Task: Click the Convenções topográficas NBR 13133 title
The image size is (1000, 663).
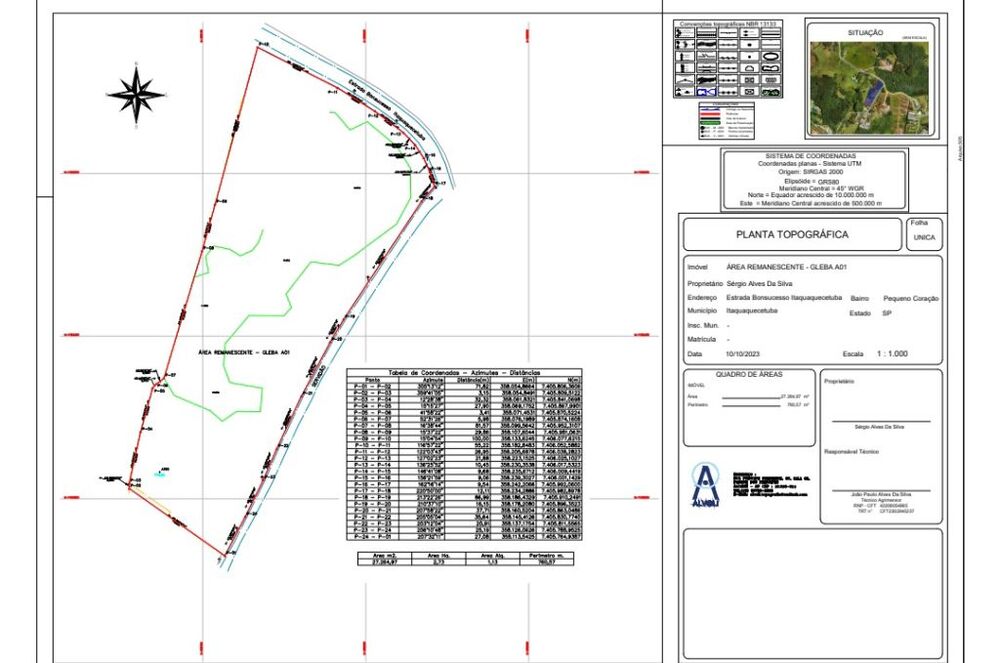Action: [728, 22]
